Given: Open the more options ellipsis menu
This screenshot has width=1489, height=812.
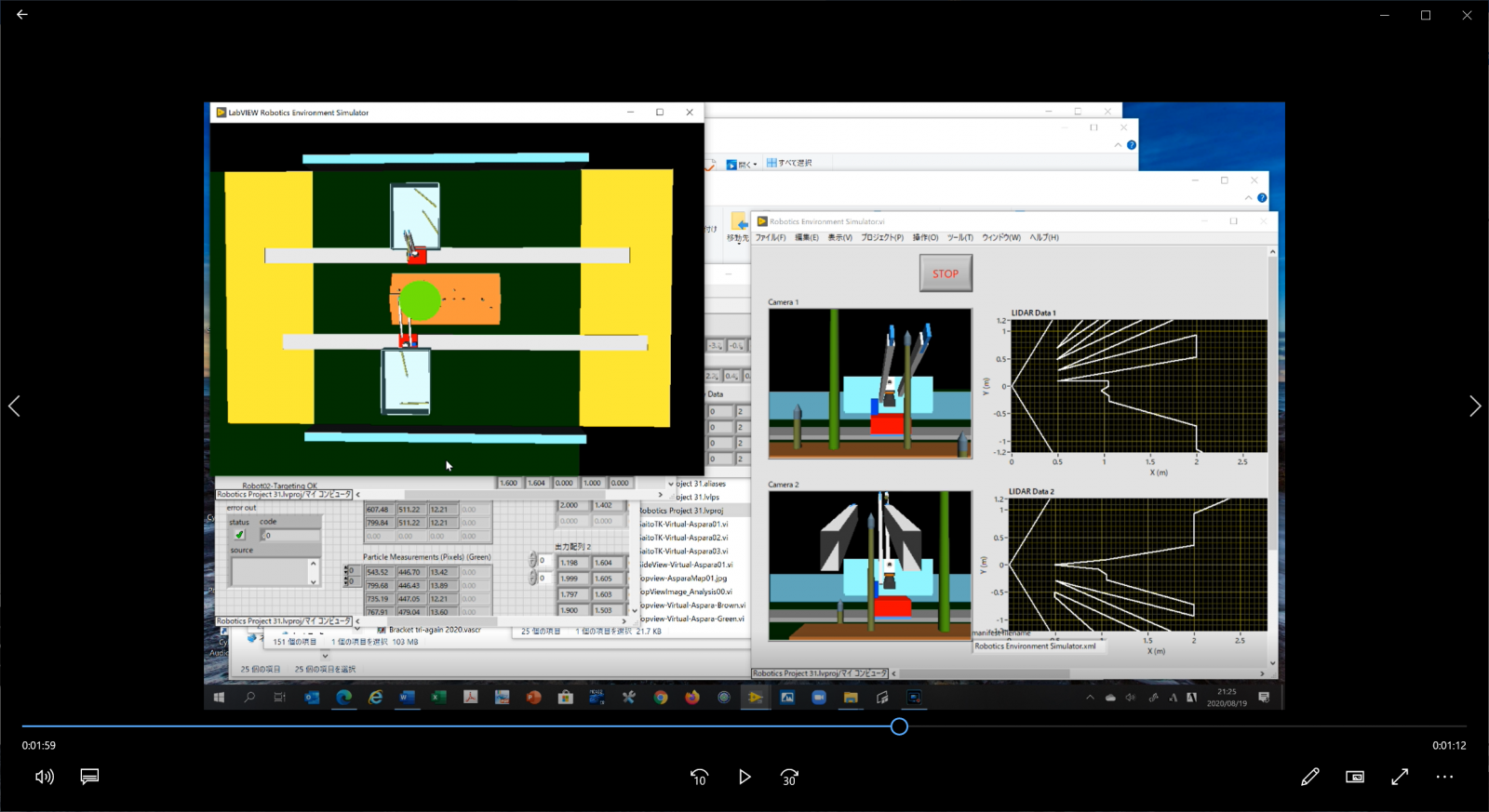Looking at the screenshot, I should coord(1444,777).
